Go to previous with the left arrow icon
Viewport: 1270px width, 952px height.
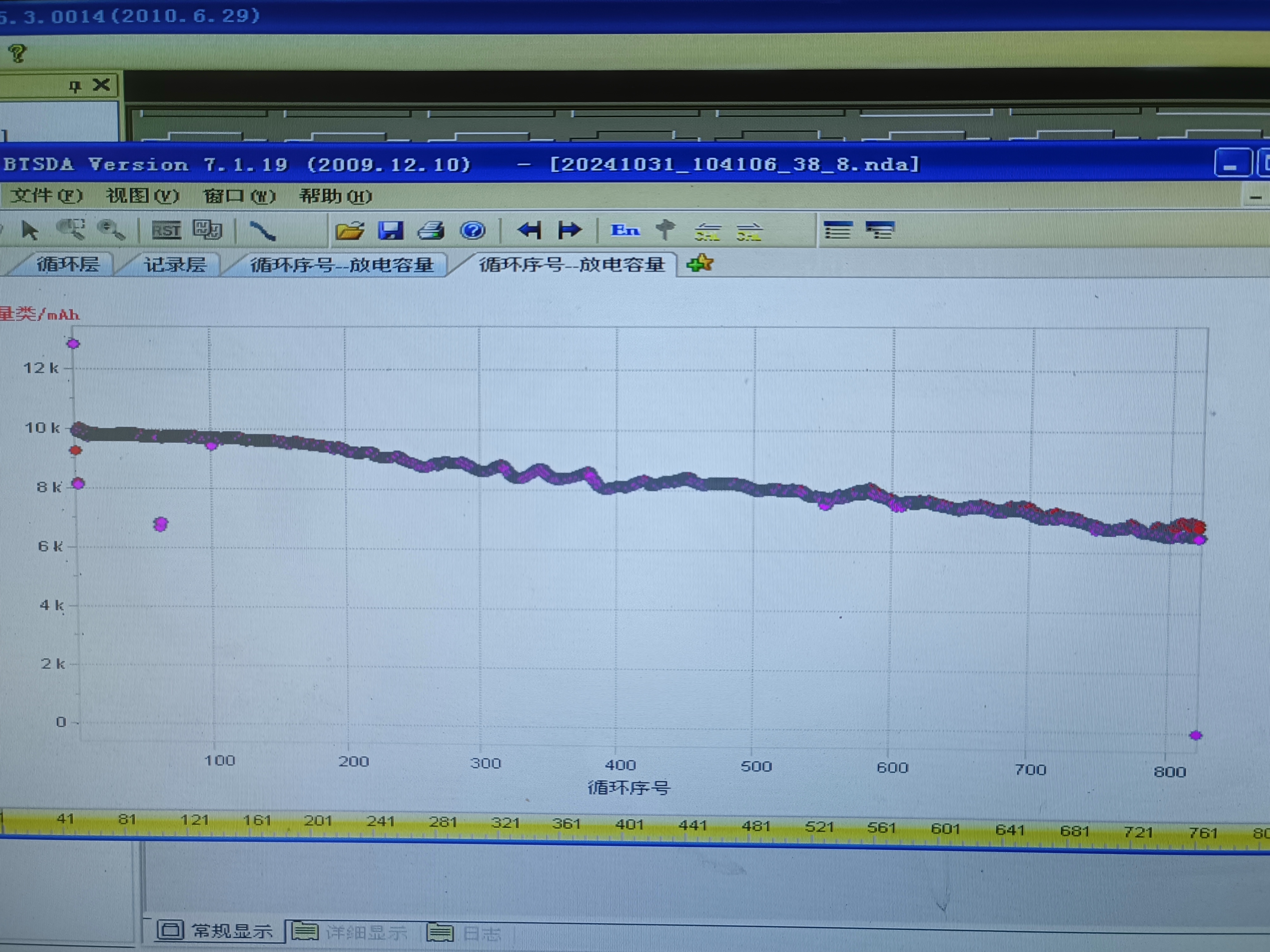(x=529, y=231)
